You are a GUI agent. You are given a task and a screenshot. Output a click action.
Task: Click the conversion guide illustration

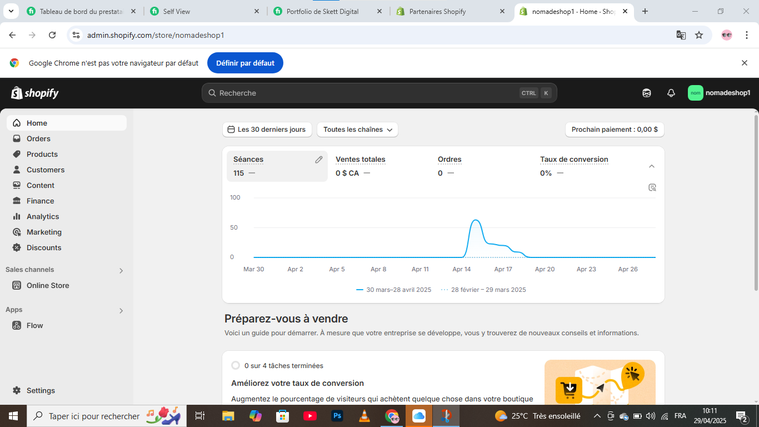point(600,382)
